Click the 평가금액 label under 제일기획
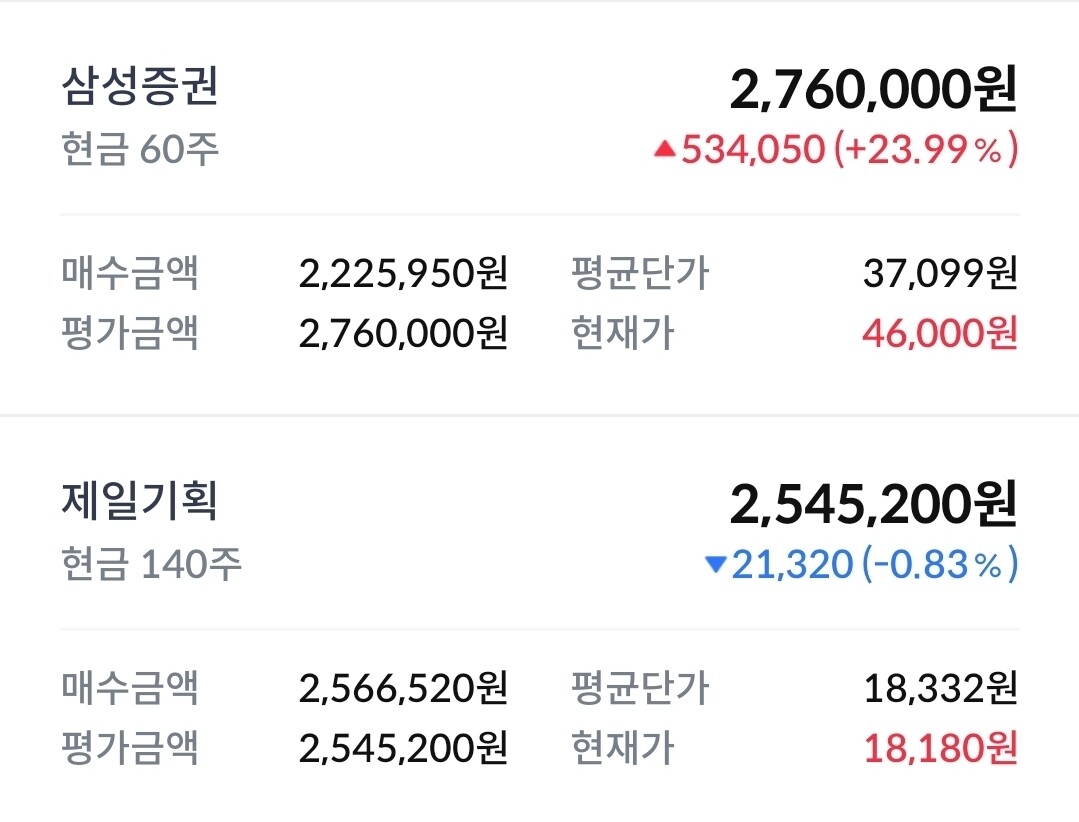 pyautogui.click(x=130, y=747)
